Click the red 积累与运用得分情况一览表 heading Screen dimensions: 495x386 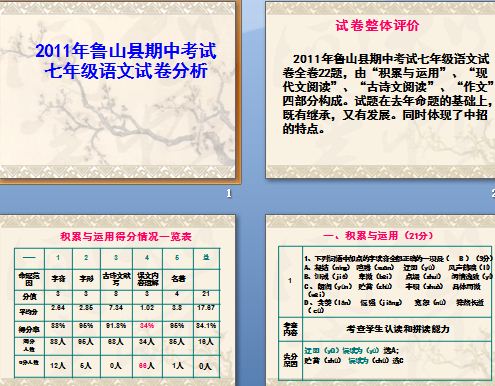point(126,236)
